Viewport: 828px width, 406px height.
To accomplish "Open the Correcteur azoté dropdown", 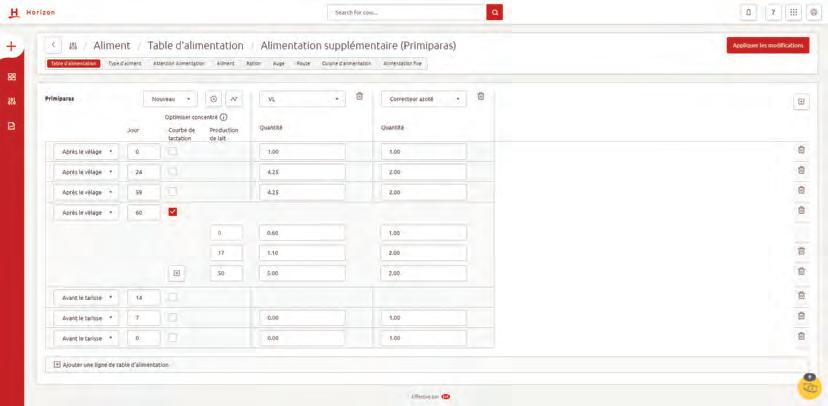I will (x=424, y=99).
